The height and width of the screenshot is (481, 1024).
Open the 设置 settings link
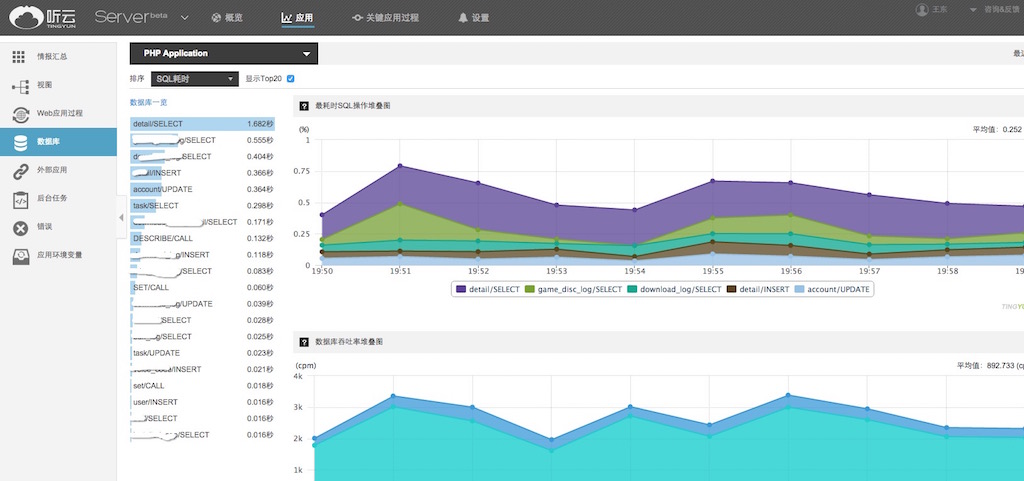[x=473, y=18]
